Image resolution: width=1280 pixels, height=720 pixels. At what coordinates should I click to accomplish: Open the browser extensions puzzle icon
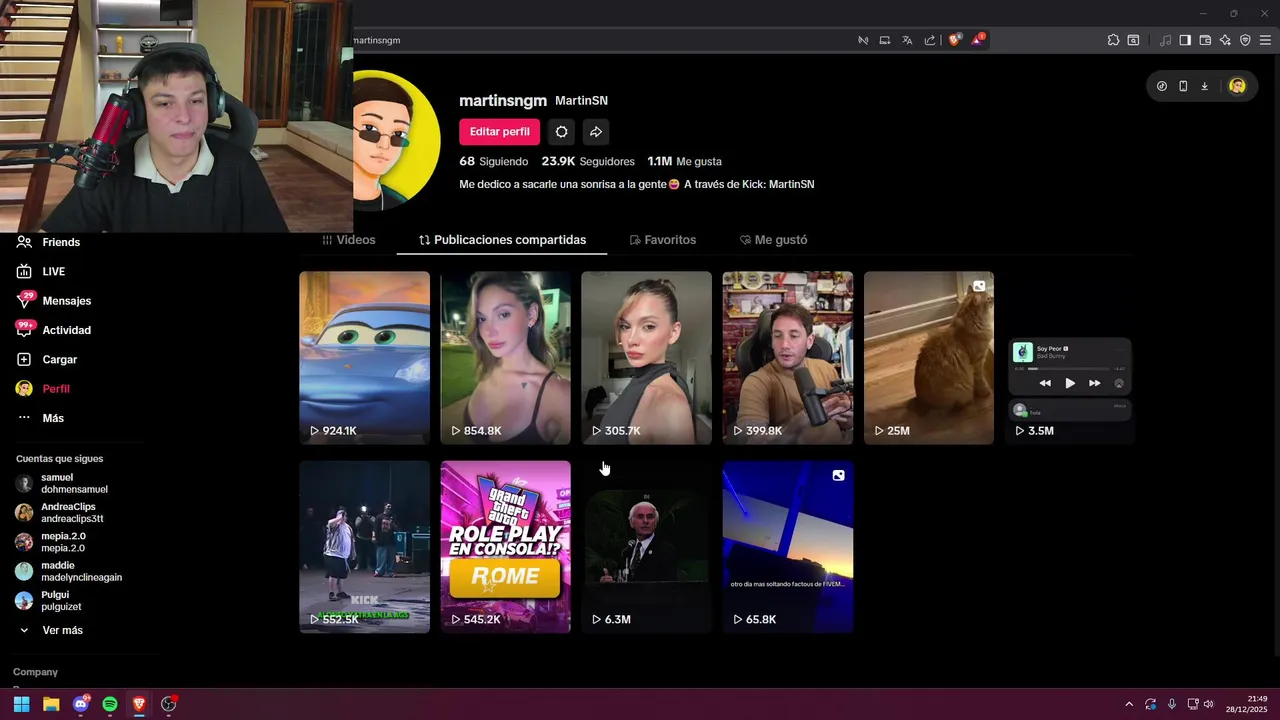(1113, 40)
